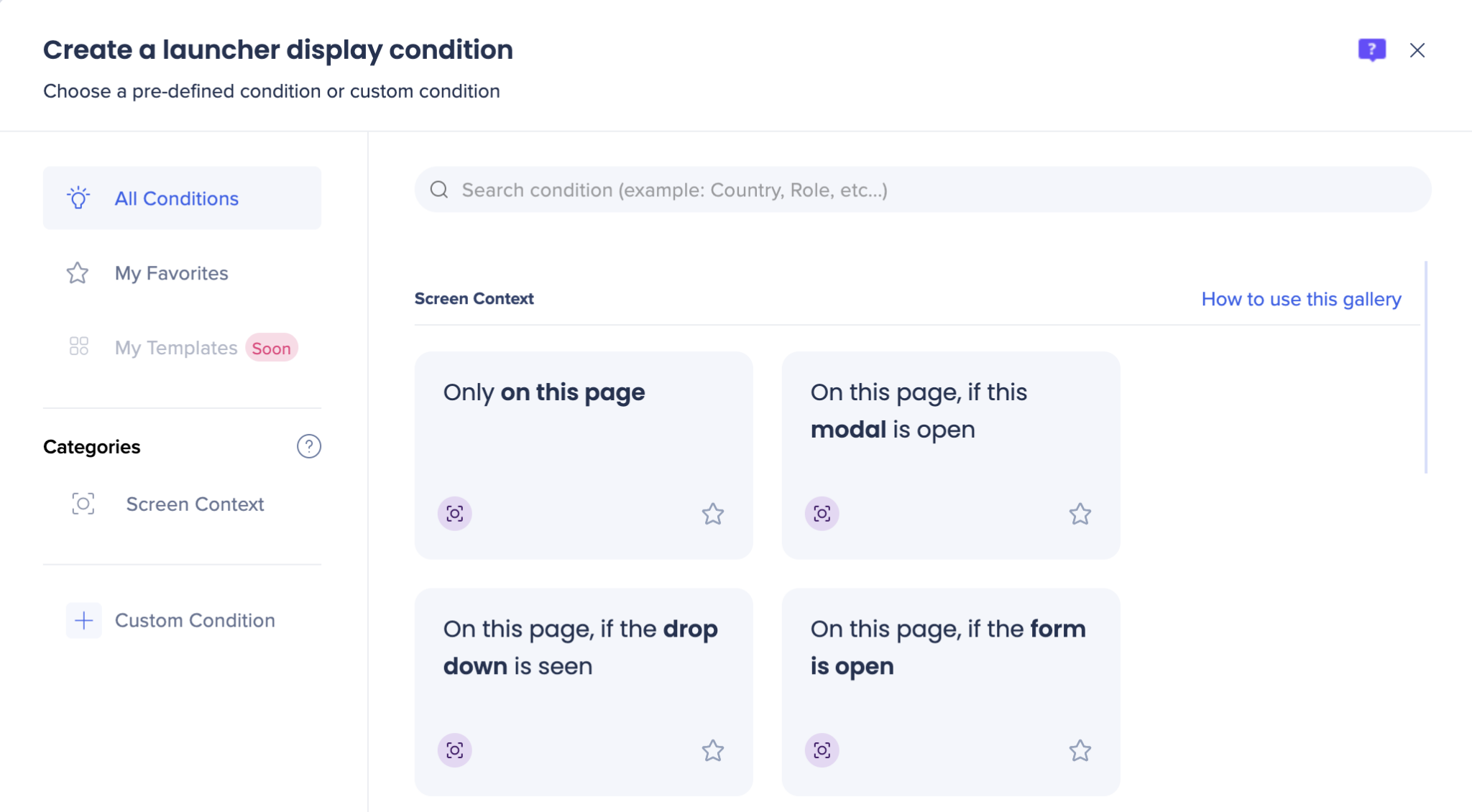Screen dimensions: 1472x812
Task: Click the Screen Context category icon
Action: [x=83, y=504]
